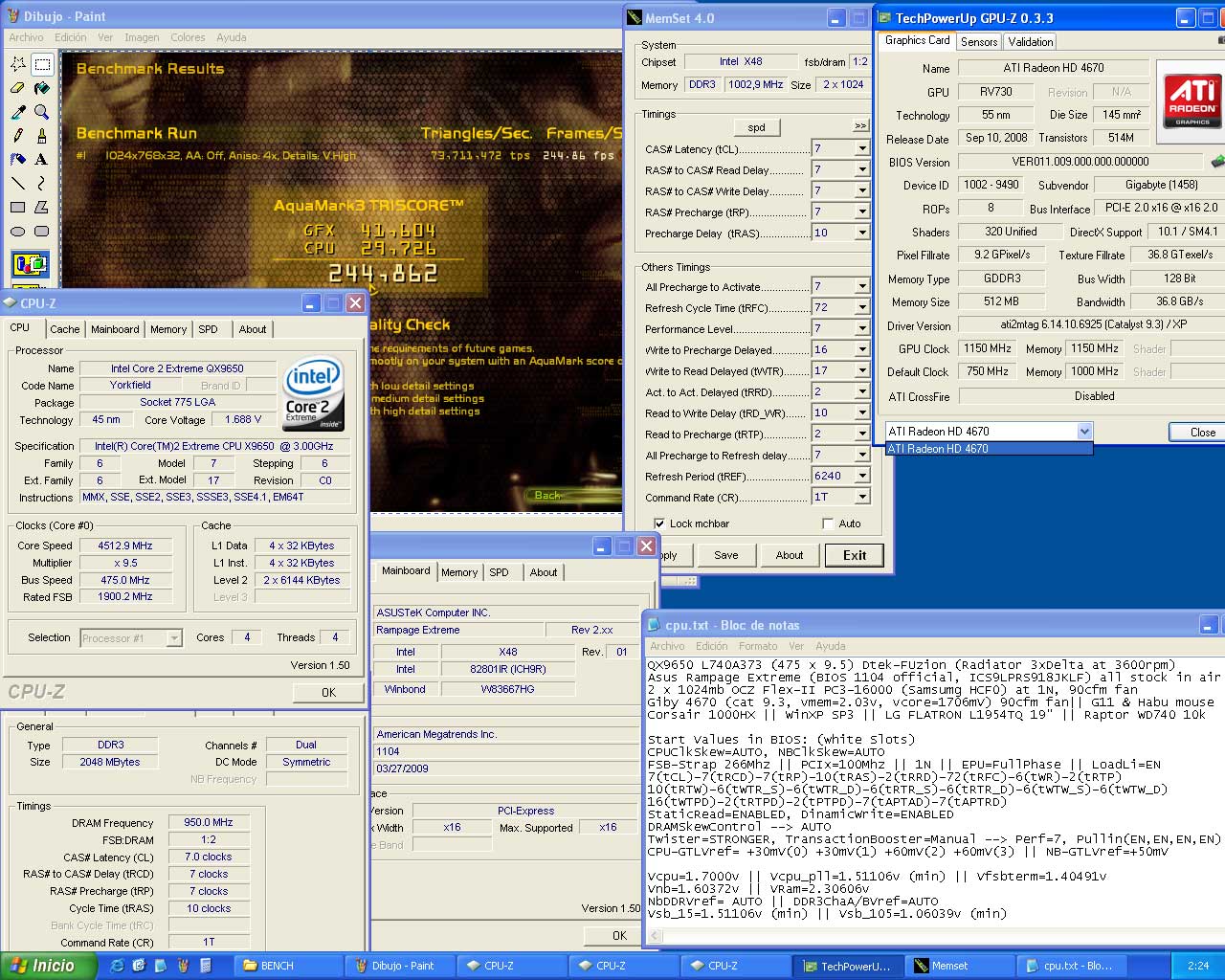Open the Command Rate (CR) dropdown in MemSet
The image size is (1225, 980).
point(862,497)
